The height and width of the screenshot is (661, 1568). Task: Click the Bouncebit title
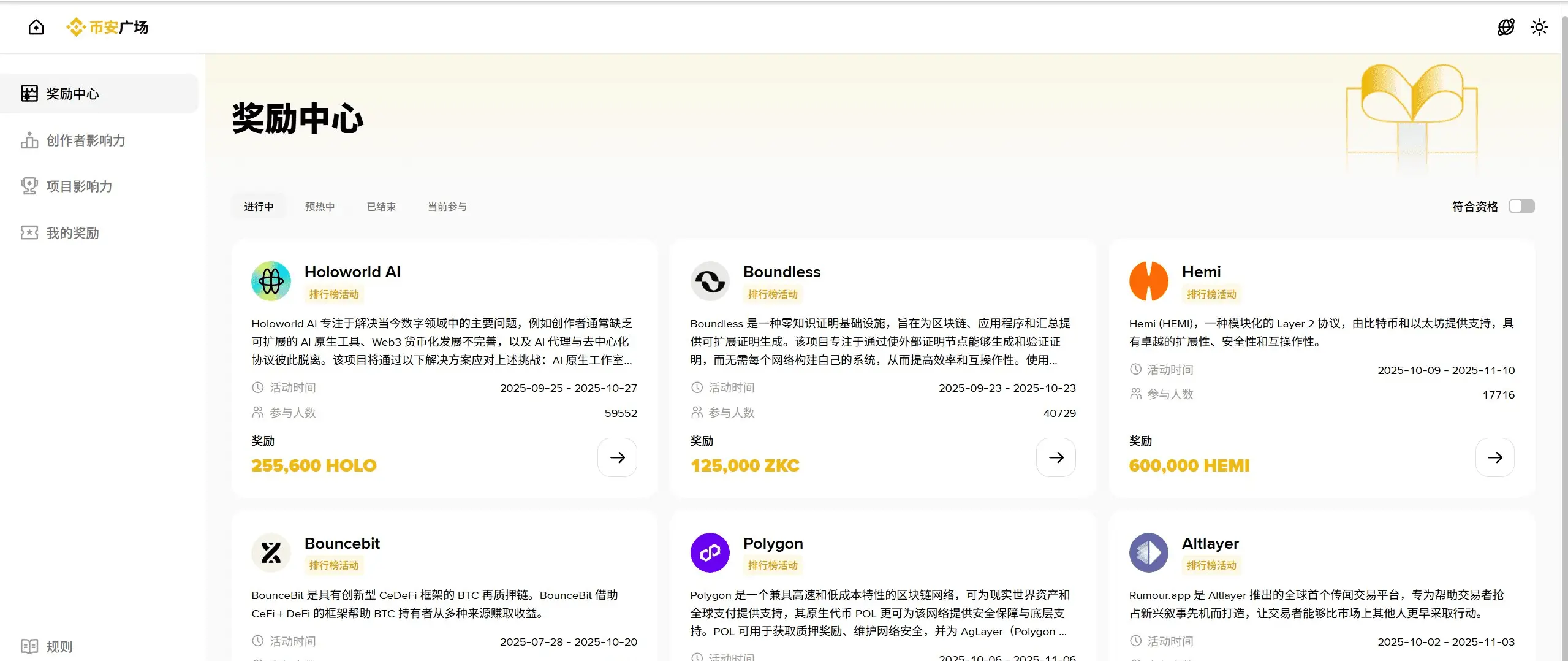pos(342,543)
